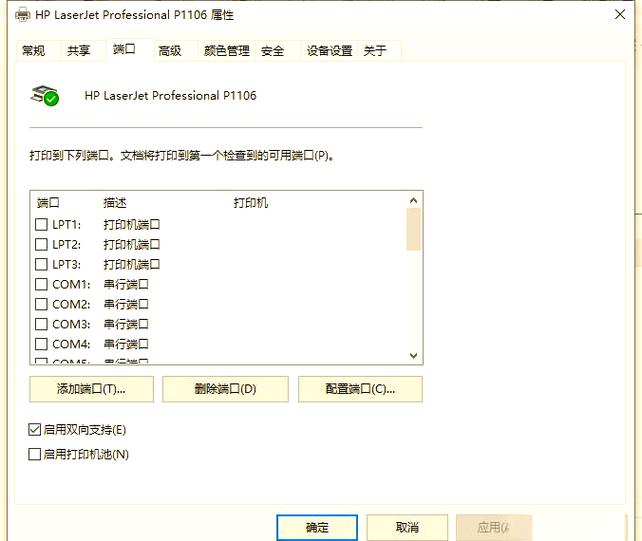642x541 pixels.
Task: Check the LPT1: port checkbox
Action: point(41,224)
